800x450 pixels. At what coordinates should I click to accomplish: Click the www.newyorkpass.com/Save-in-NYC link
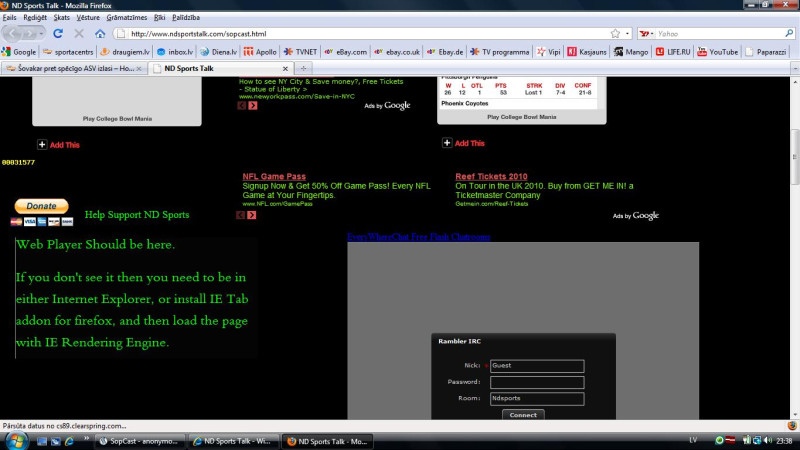coord(296,96)
